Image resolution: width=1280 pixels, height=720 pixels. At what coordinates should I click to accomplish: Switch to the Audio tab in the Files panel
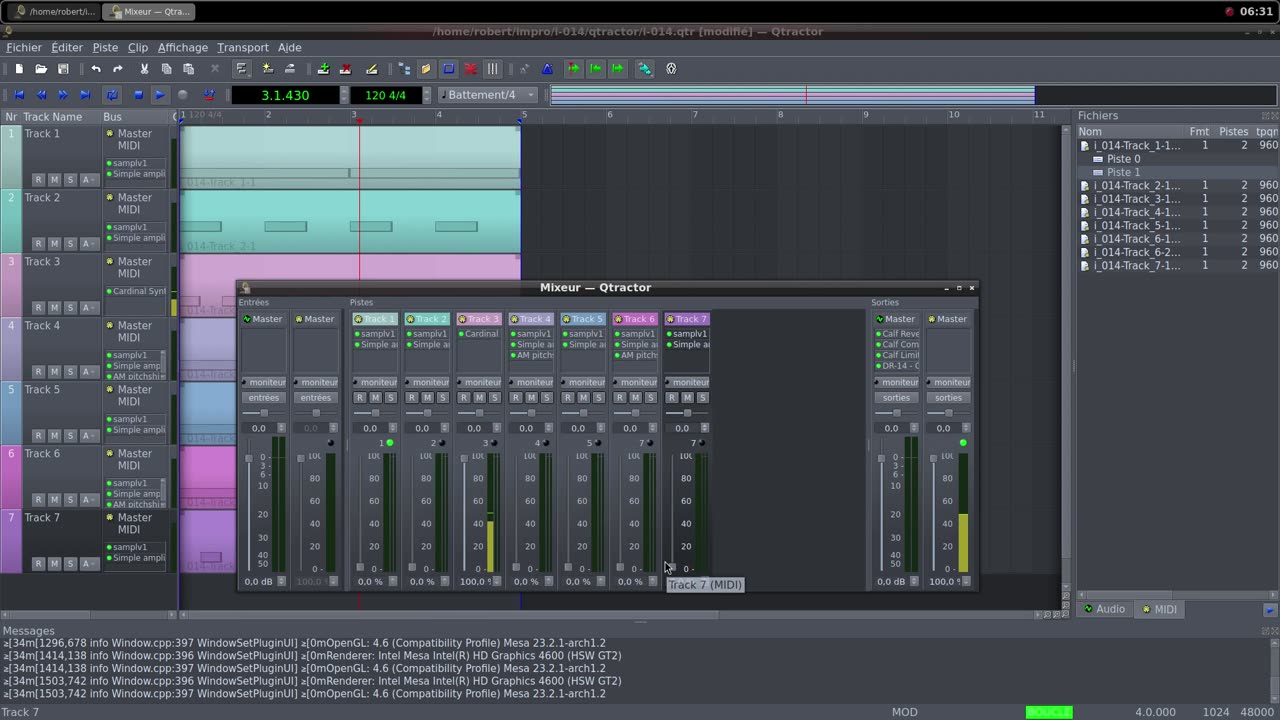1104,609
